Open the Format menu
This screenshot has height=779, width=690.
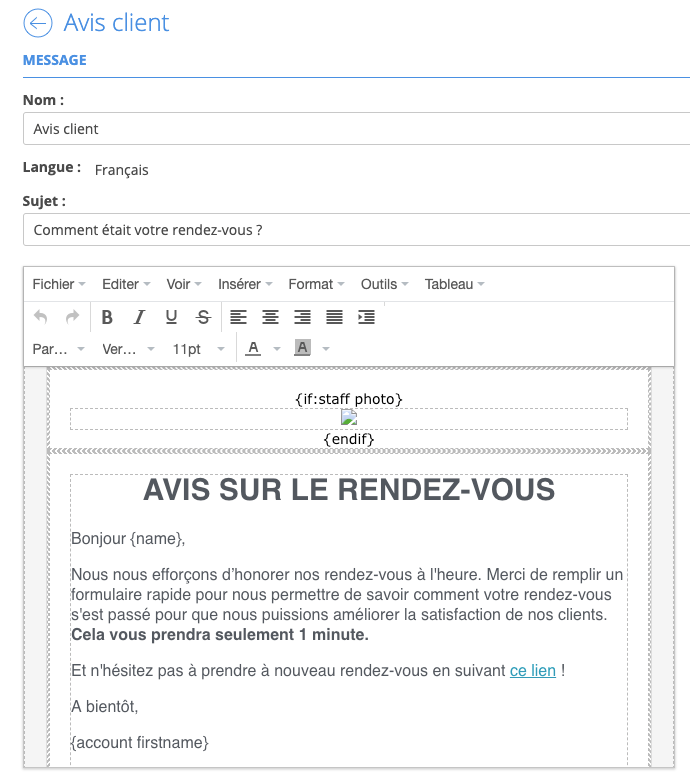(316, 284)
